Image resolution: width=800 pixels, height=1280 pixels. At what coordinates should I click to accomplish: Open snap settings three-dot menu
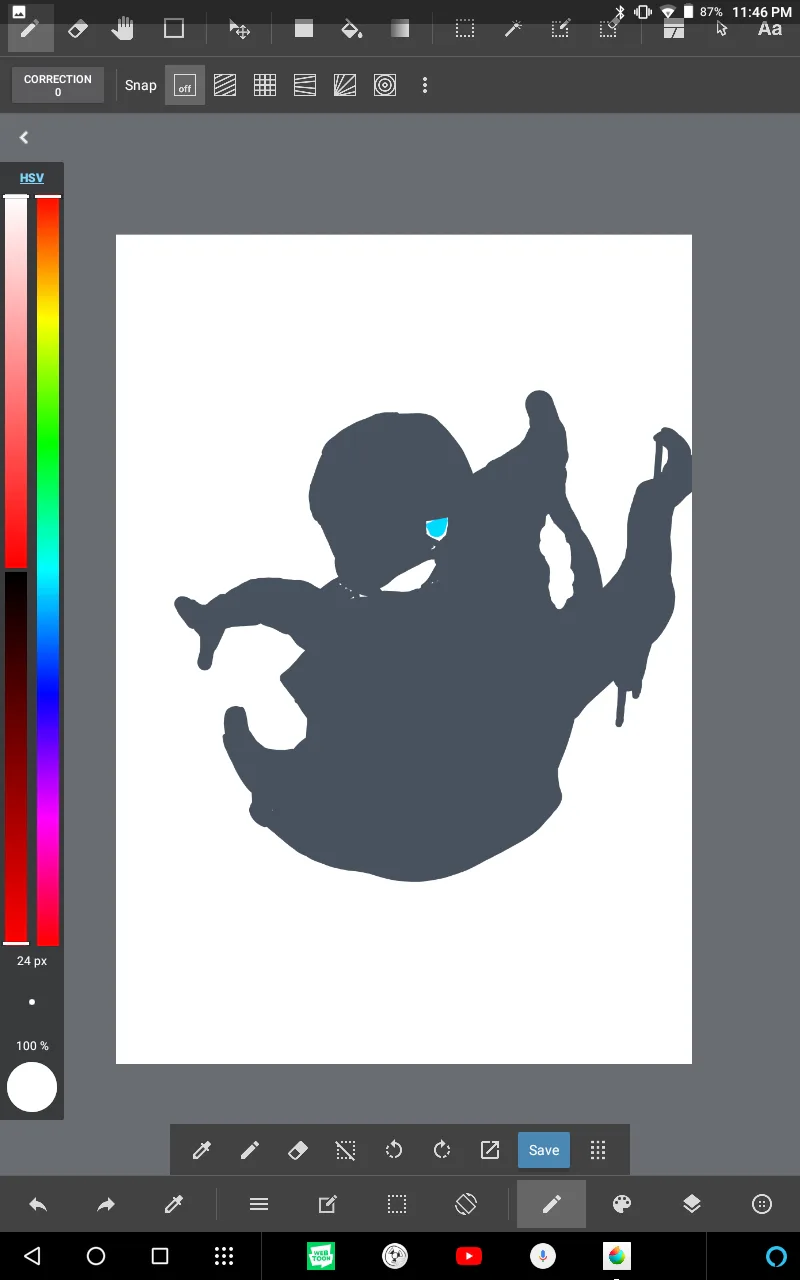pos(425,85)
